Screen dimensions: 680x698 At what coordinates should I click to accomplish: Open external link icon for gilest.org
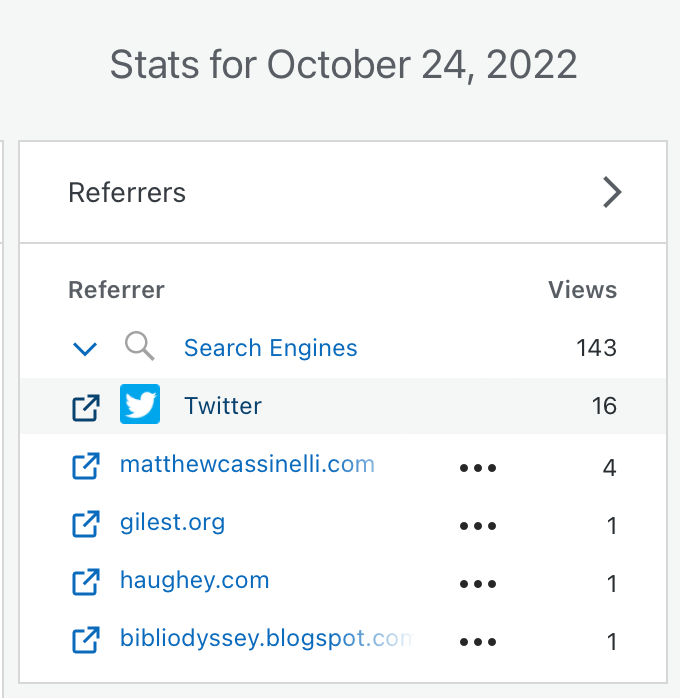(x=86, y=523)
